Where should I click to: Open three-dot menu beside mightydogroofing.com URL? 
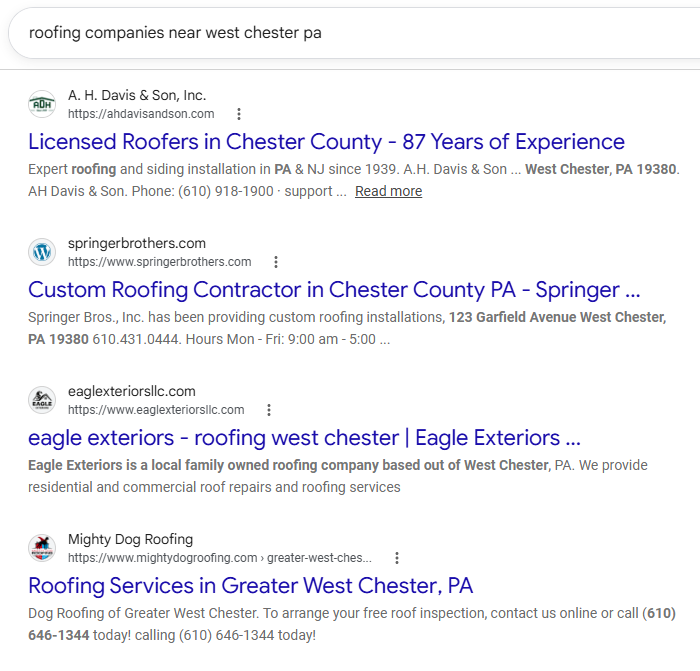coord(397,558)
